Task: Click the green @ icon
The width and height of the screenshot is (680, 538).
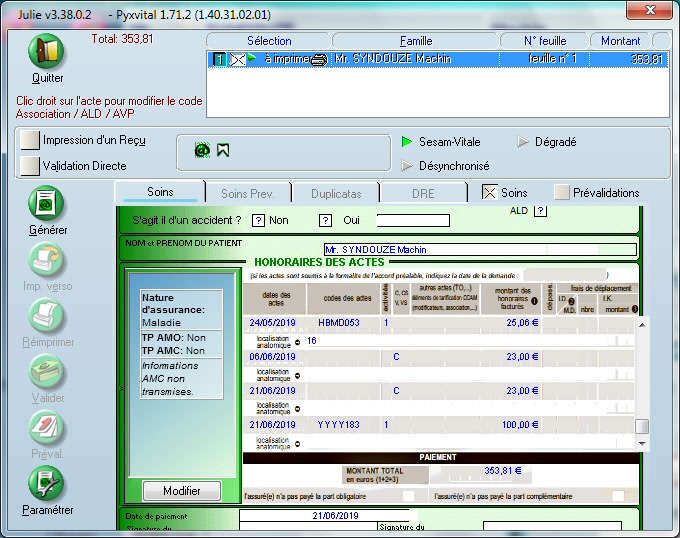Action: [x=201, y=150]
